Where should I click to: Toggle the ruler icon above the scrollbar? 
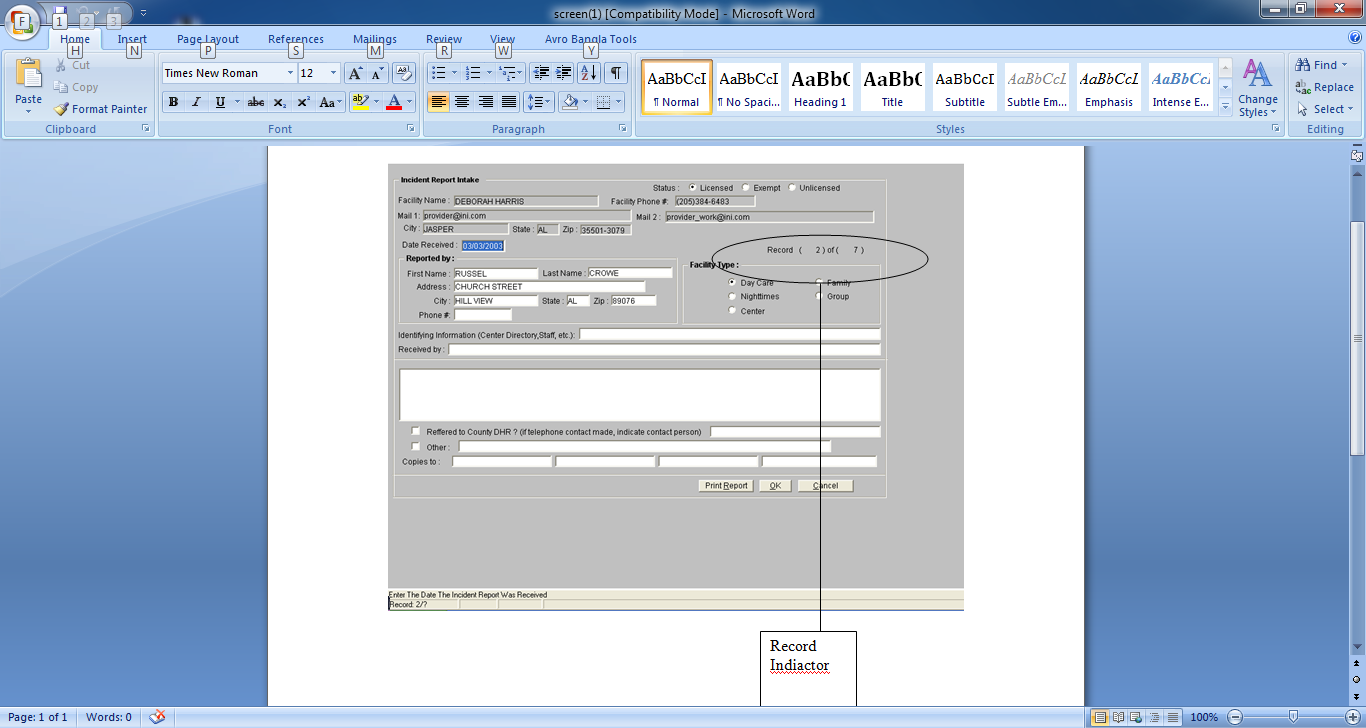click(x=1357, y=155)
